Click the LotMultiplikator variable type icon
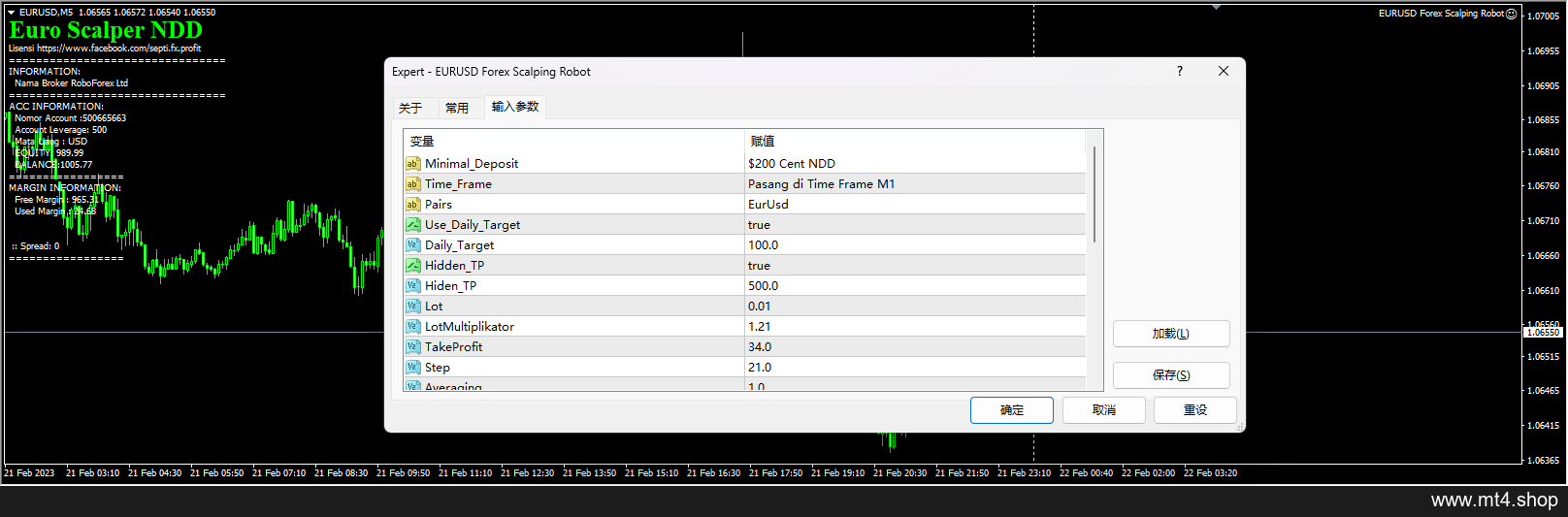 [x=412, y=327]
